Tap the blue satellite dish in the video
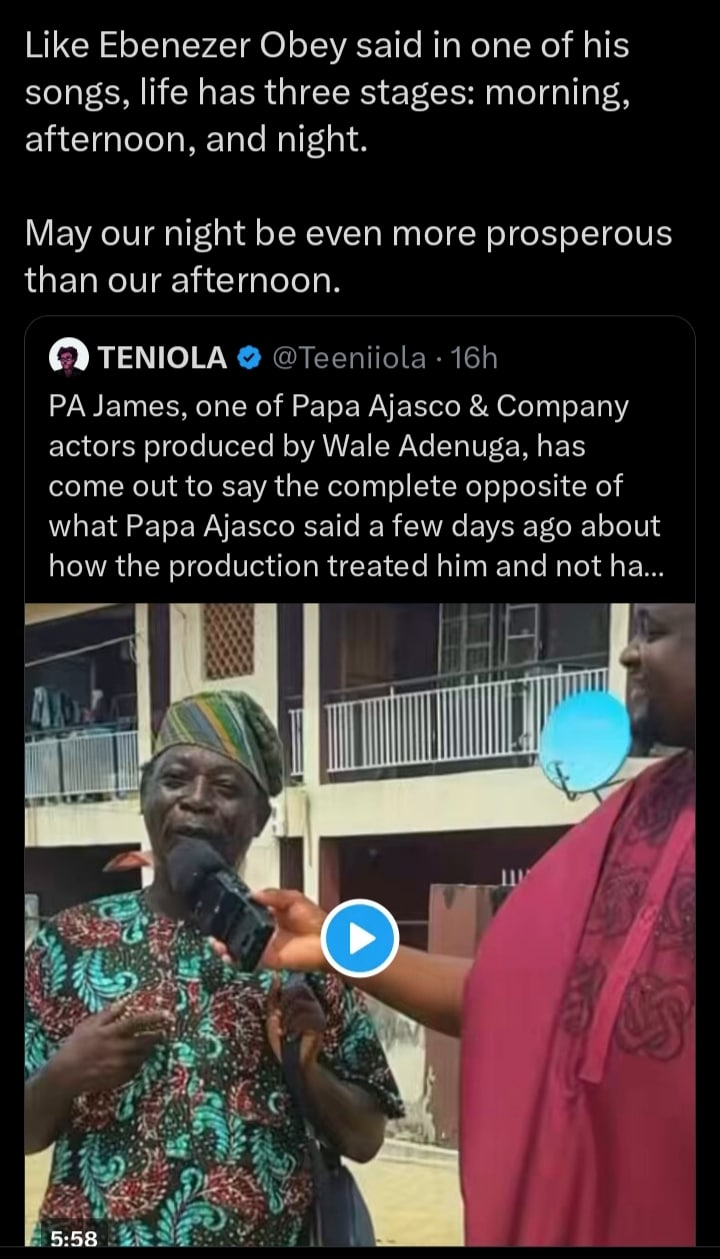 click(586, 739)
